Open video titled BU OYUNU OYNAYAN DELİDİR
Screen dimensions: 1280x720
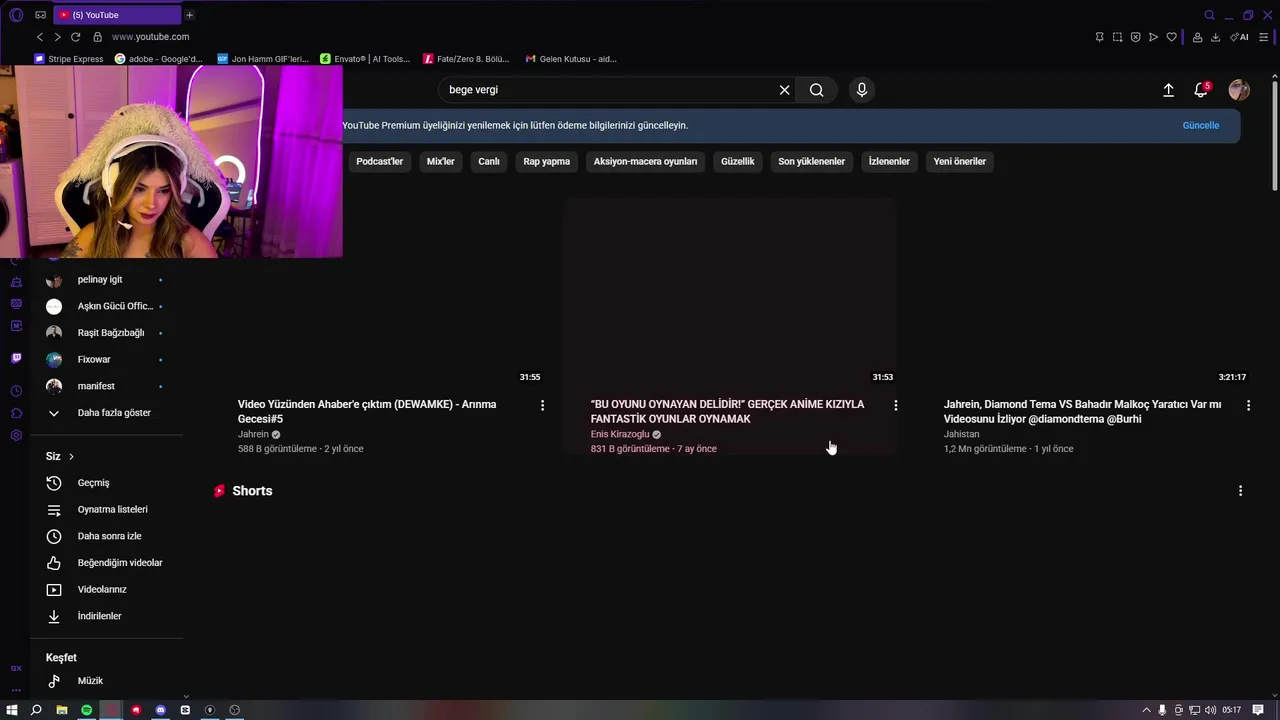[727, 411]
